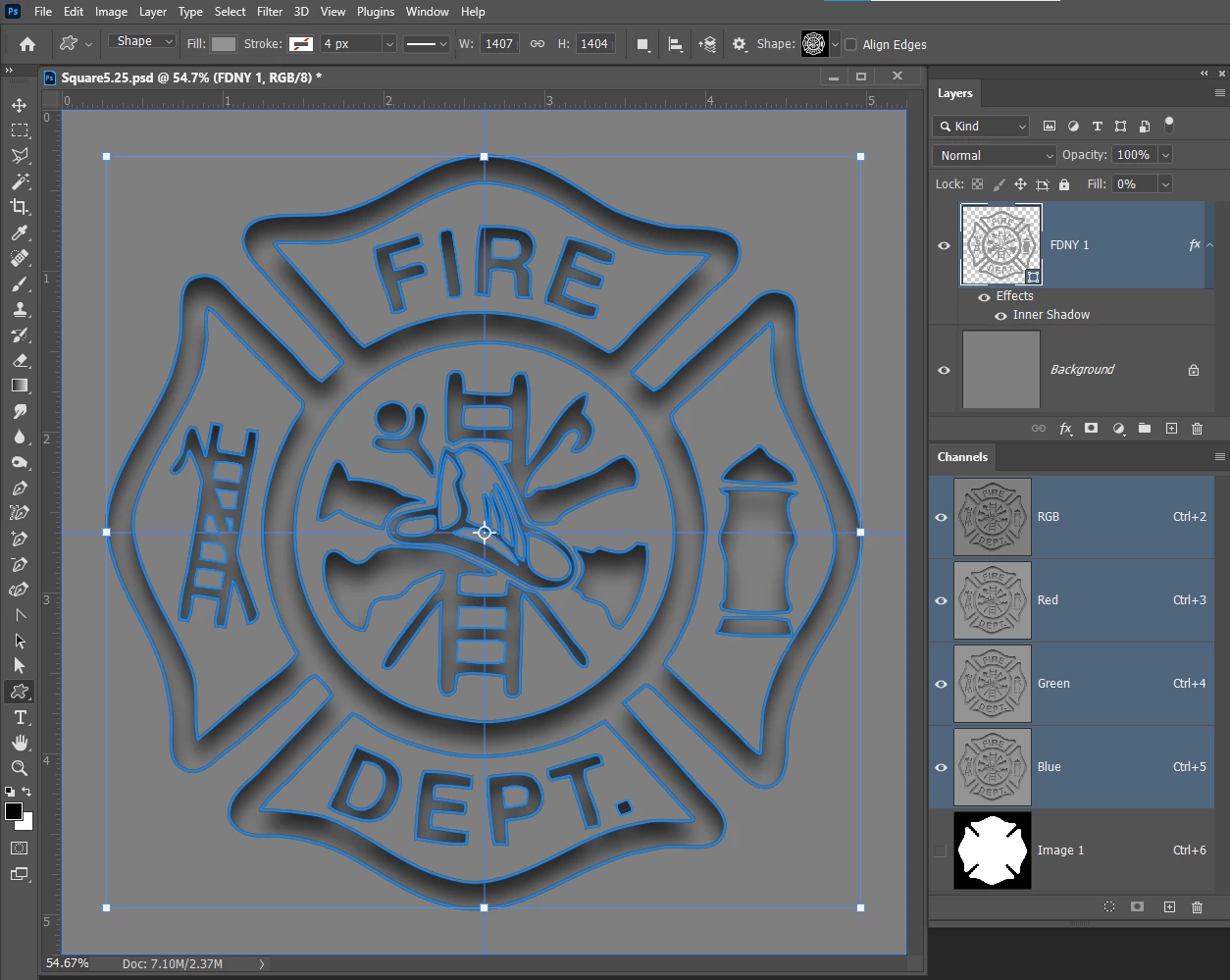Select the Polygonal Lasso tool
The width and height of the screenshot is (1230, 980).
[19, 156]
